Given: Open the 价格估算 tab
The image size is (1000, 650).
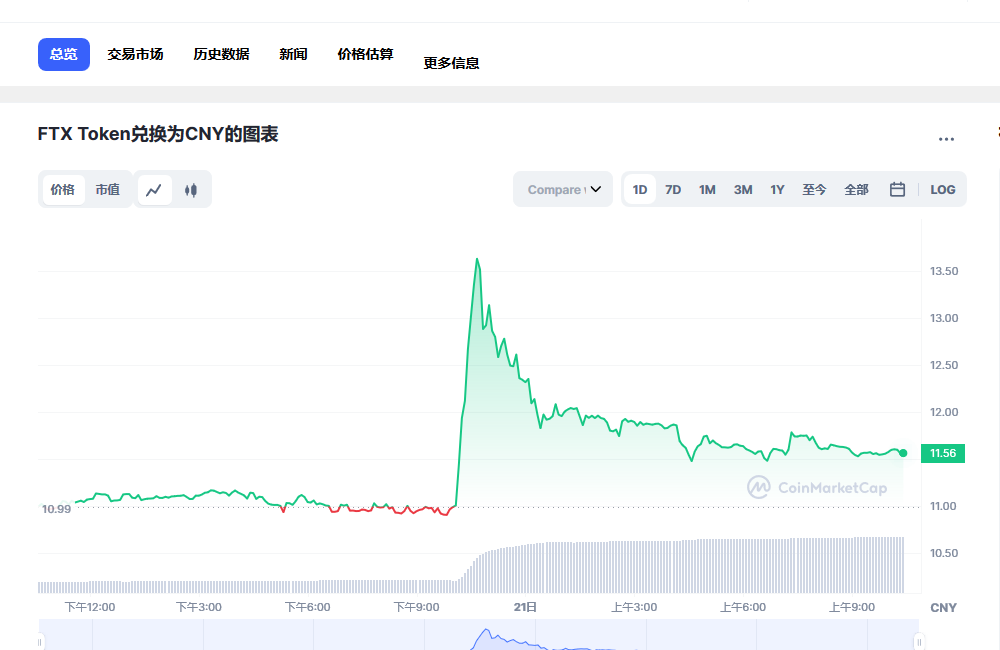Looking at the screenshot, I should [x=365, y=54].
